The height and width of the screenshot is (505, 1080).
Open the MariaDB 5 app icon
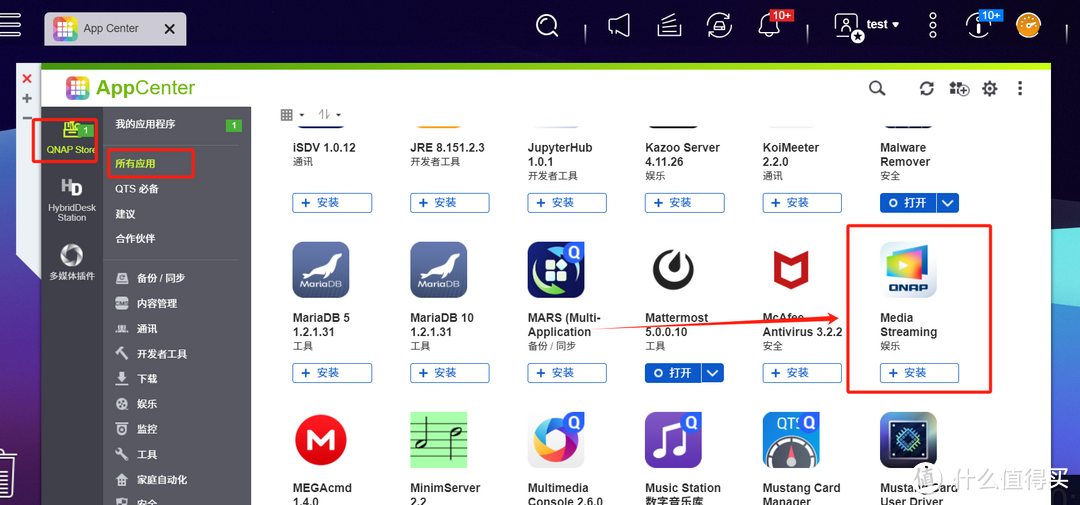tap(321, 269)
